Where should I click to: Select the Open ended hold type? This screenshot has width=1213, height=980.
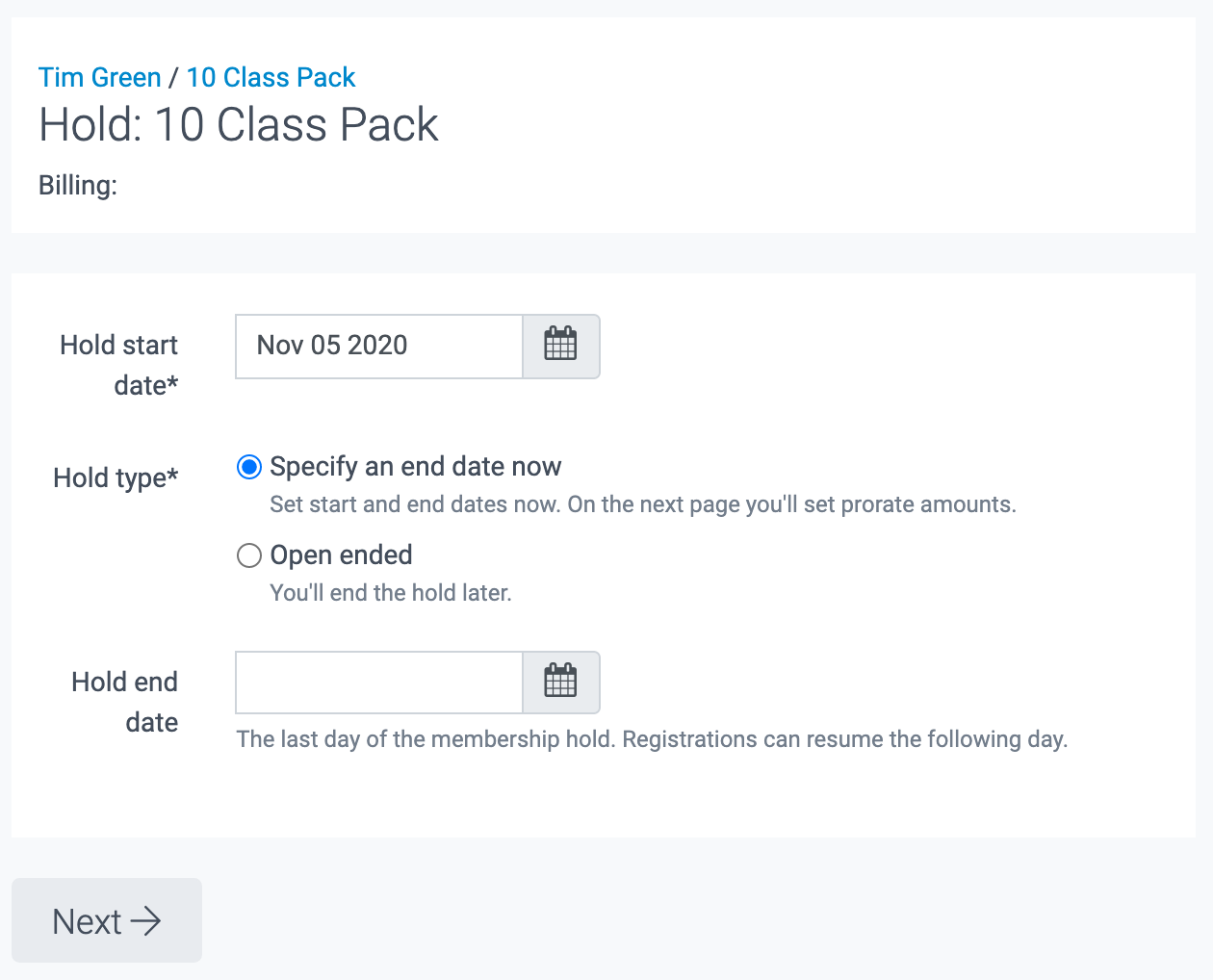[x=248, y=554]
